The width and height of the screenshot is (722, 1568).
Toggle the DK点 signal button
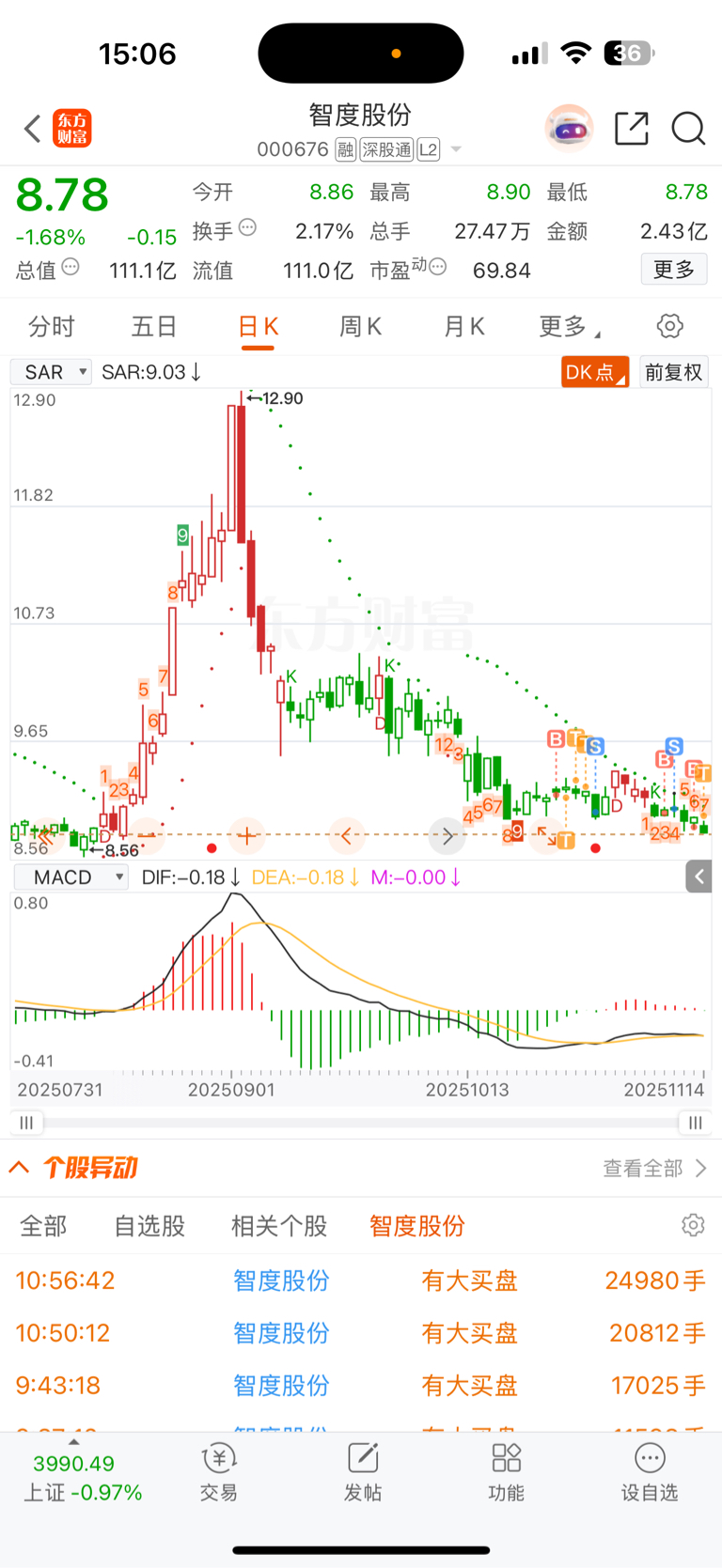pyautogui.click(x=595, y=372)
